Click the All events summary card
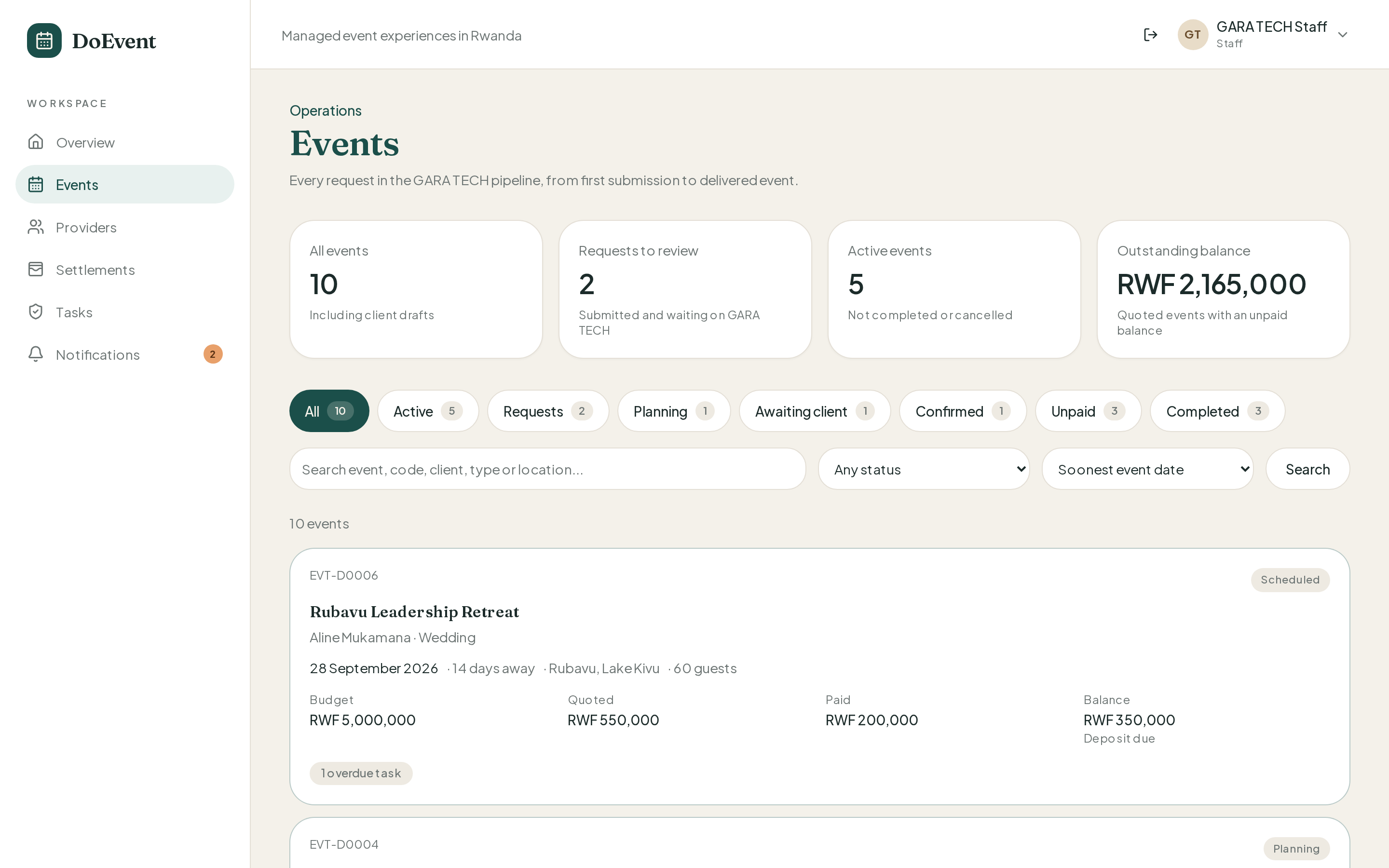The image size is (1389, 868). (x=416, y=289)
